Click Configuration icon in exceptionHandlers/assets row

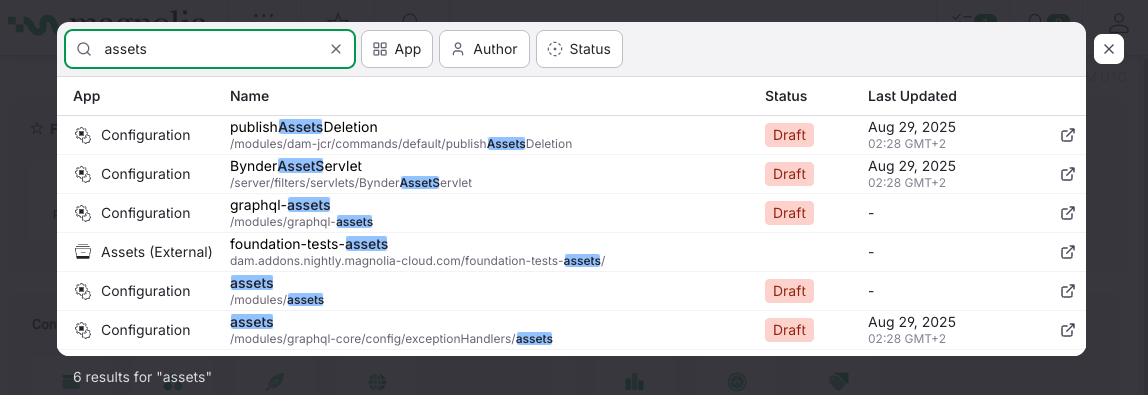click(83, 330)
